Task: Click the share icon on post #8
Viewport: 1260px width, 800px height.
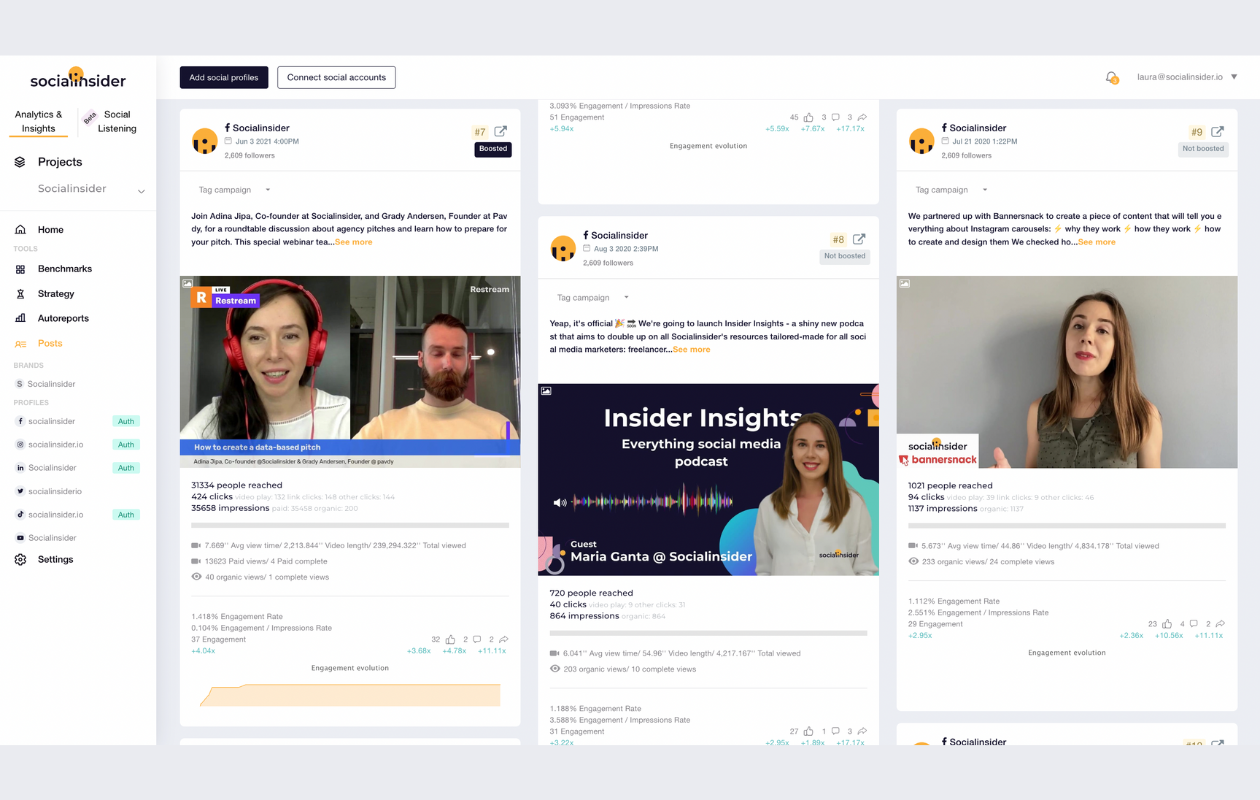Action: tap(862, 731)
